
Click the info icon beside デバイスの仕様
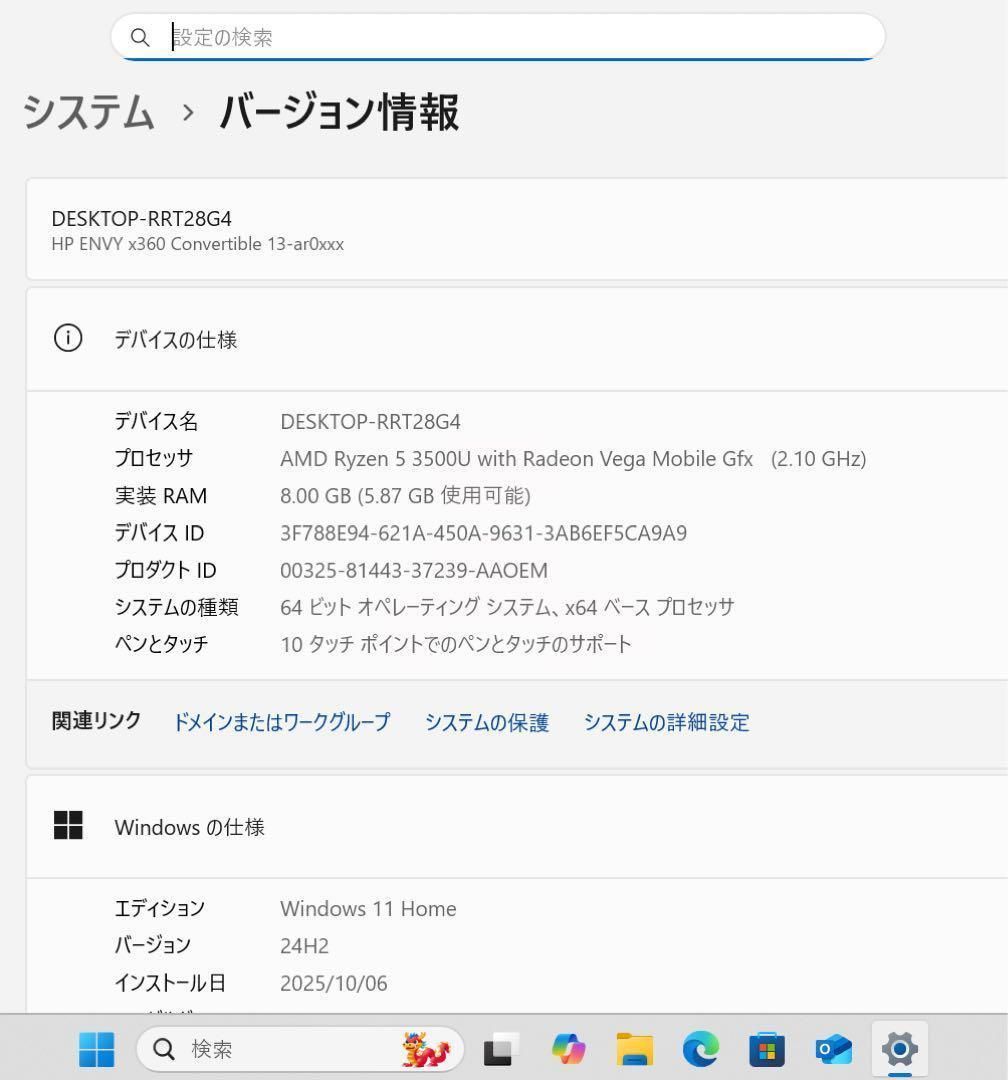[x=68, y=338]
